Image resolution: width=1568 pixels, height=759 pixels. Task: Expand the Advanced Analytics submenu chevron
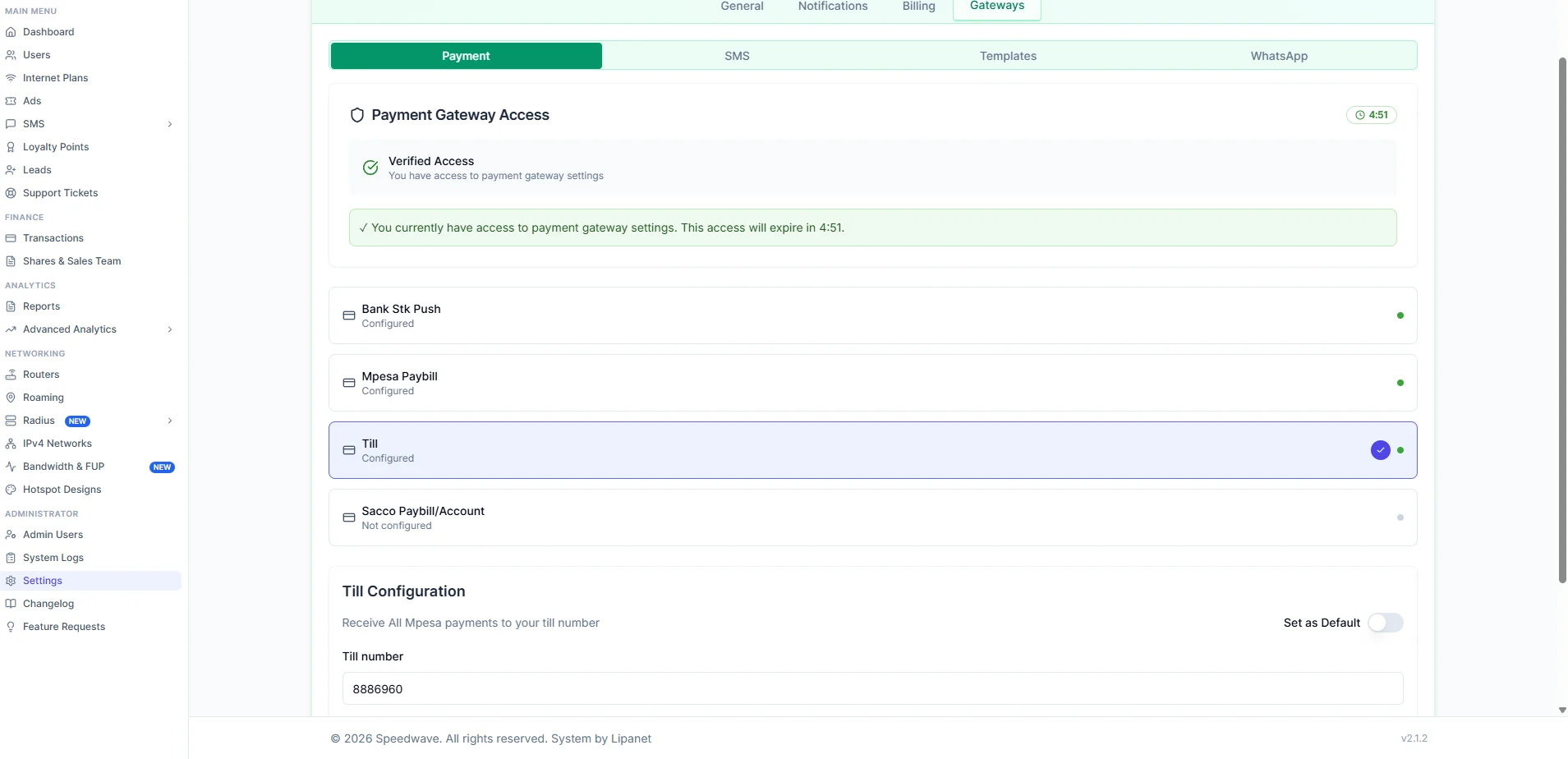(170, 329)
